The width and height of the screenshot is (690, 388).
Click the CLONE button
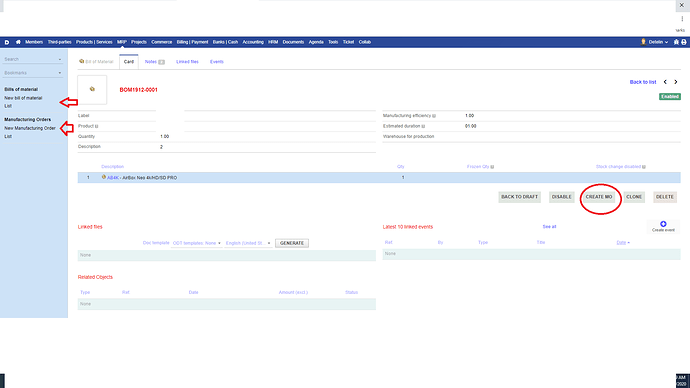pyautogui.click(x=634, y=197)
